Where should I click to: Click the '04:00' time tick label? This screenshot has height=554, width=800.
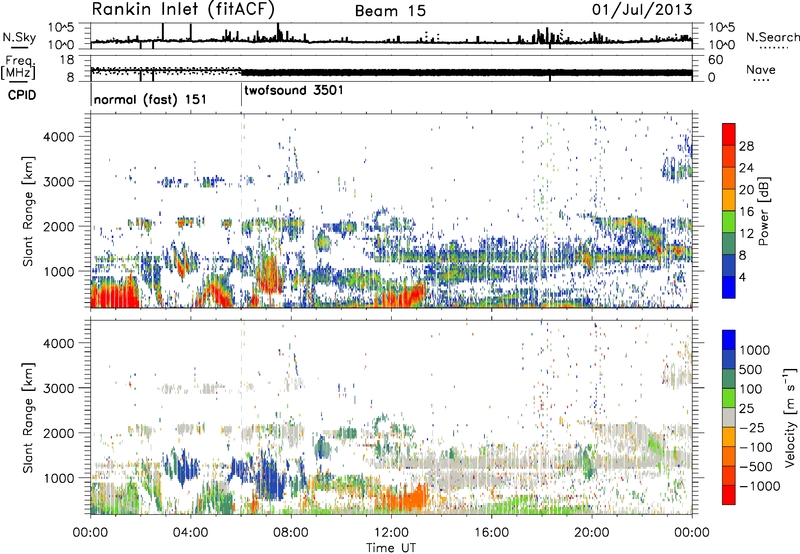coord(191,533)
